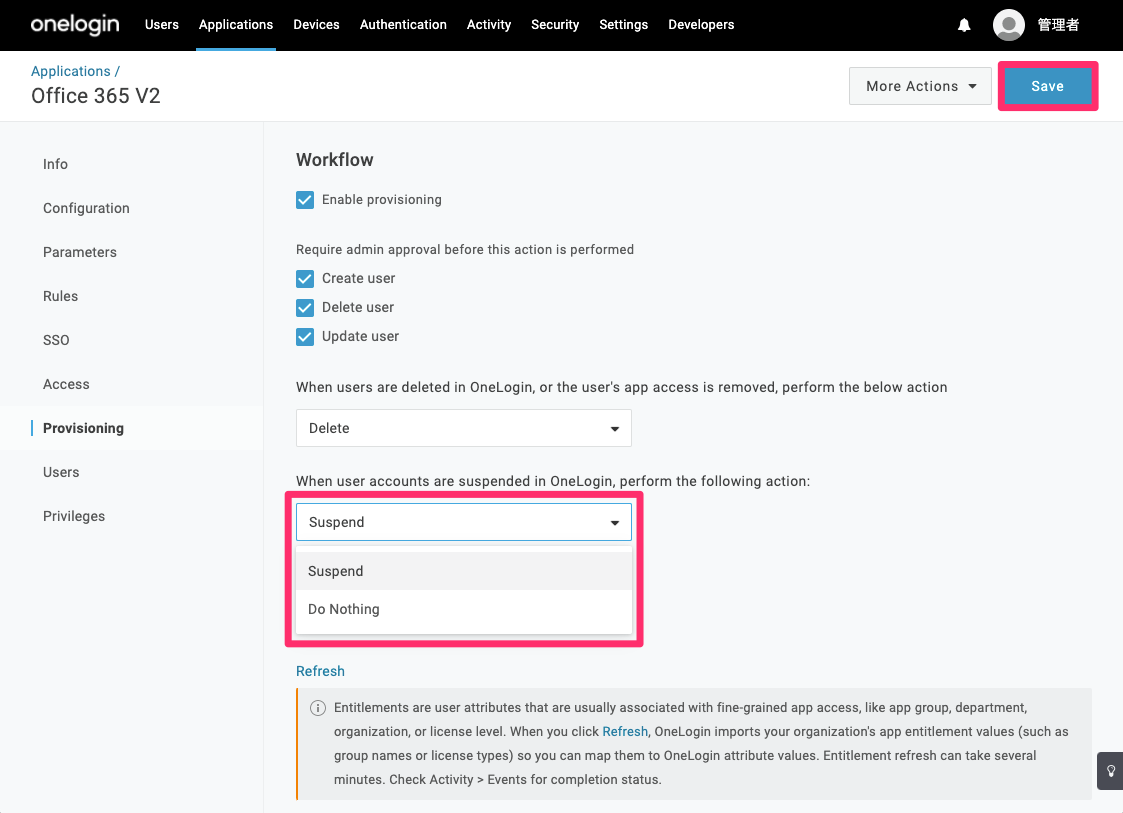Toggle the Delete user checkbox
This screenshot has height=813, width=1123.
click(305, 308)
